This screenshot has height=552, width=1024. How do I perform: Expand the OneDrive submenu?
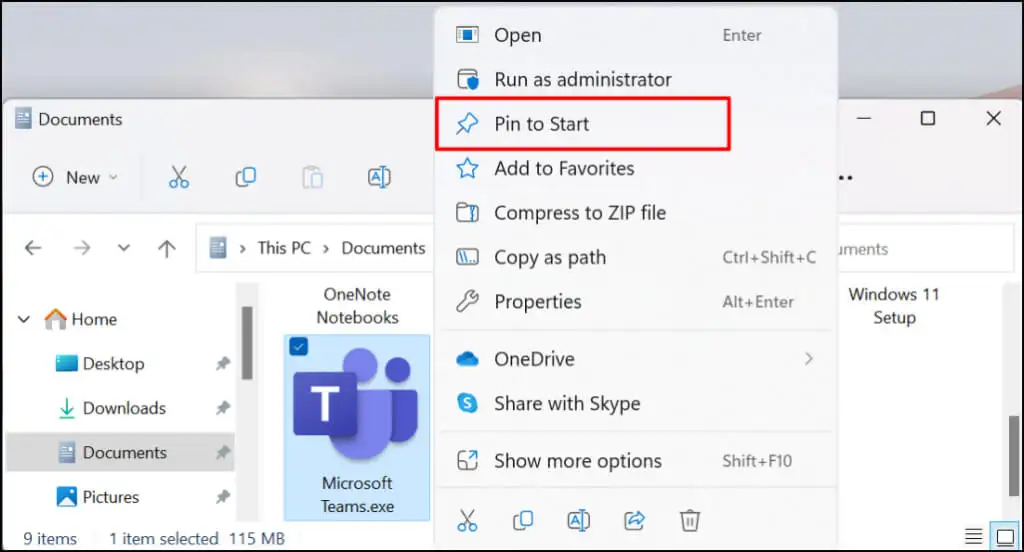(x=635, y=359)
